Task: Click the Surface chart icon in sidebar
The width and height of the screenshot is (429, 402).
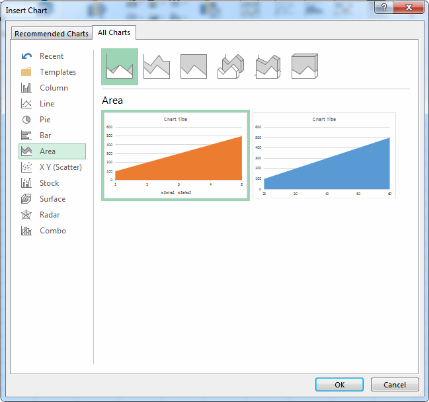Action: point(26,199)
